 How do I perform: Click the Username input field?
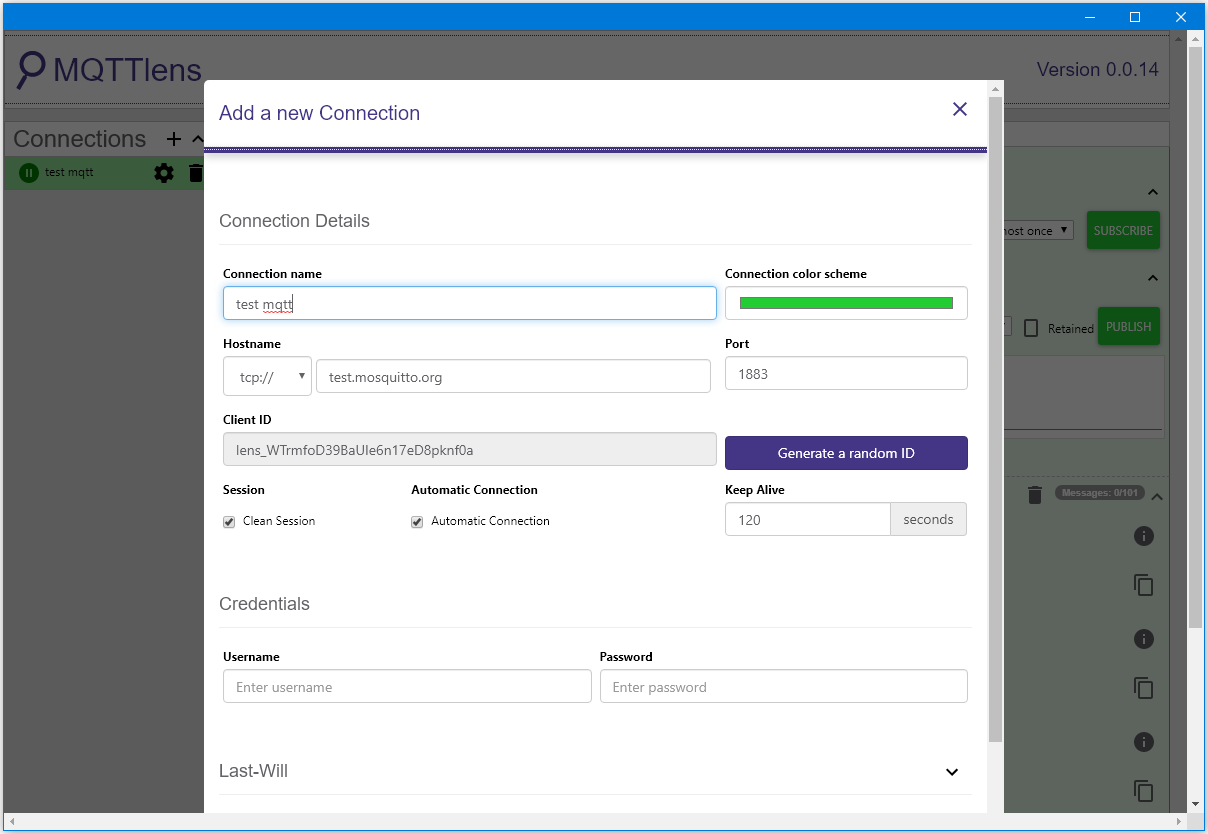pyautogui.click(x=407, y=686)
